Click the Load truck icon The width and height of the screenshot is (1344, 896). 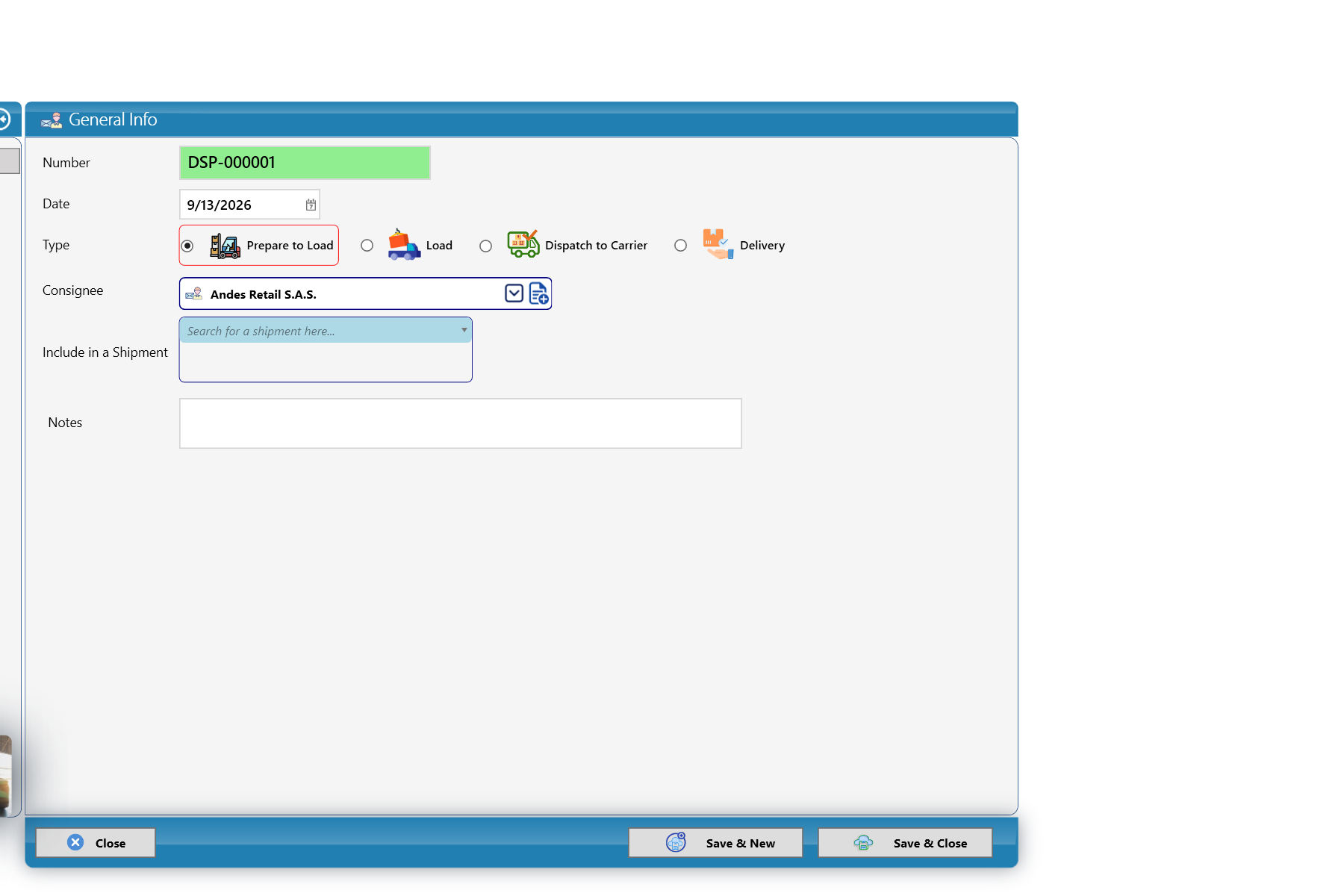tap(404, 245)
